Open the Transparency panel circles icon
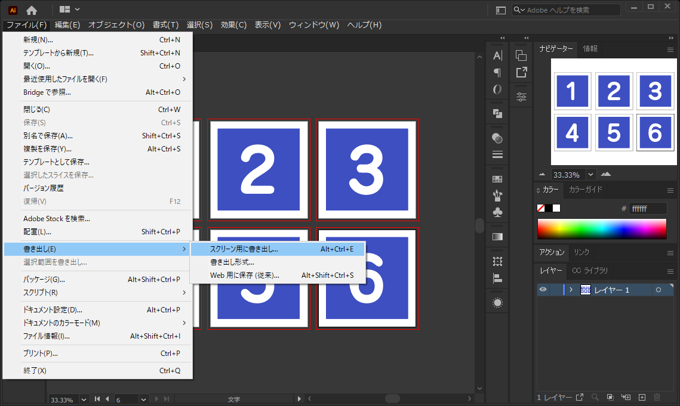 pos(497,138)
